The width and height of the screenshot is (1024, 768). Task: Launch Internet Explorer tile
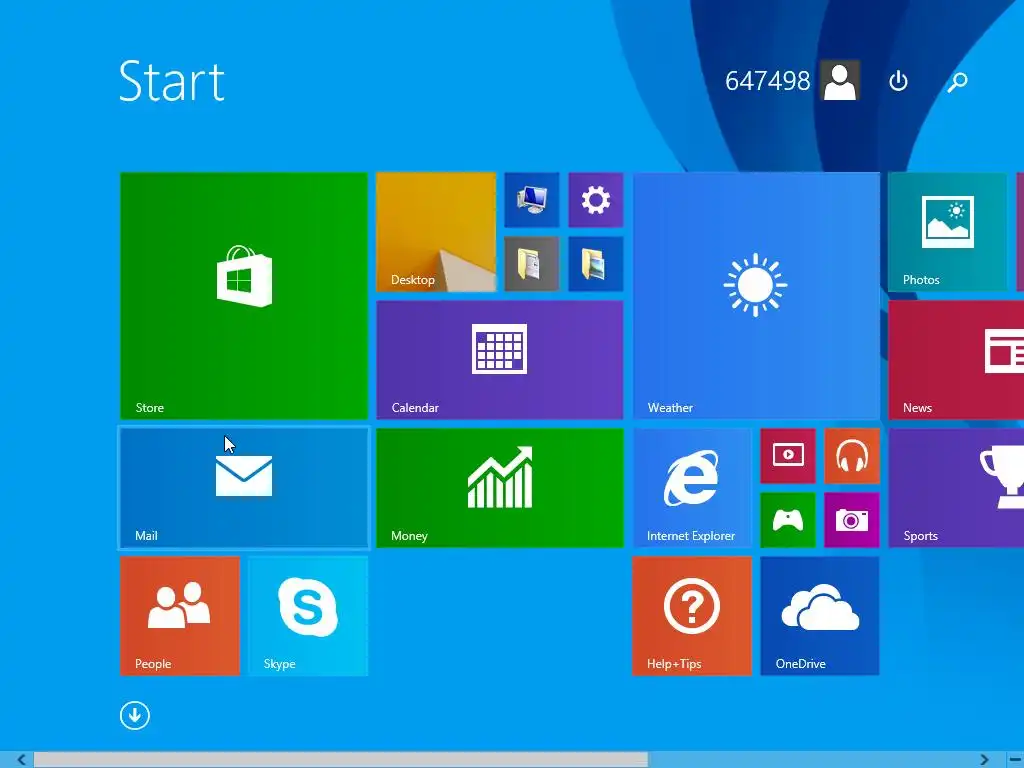(x=692, y=487)
